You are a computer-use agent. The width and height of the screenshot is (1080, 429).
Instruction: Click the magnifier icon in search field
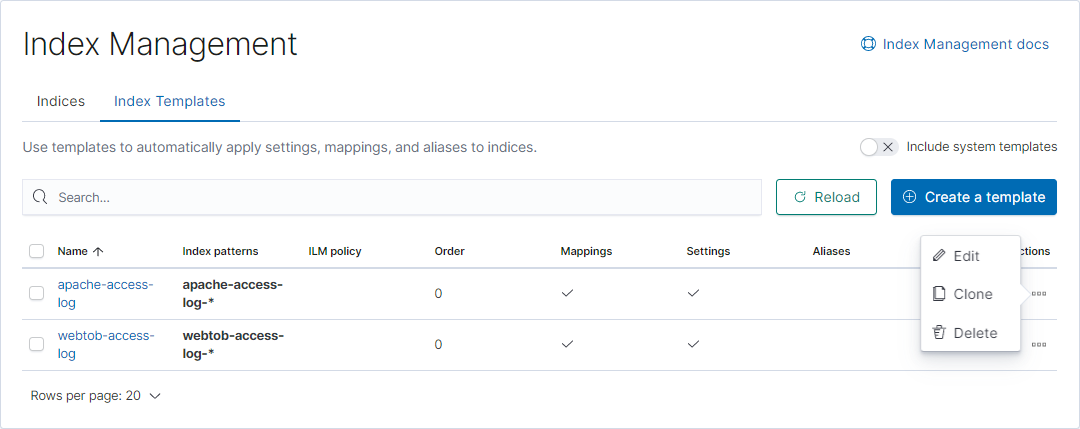40,197
